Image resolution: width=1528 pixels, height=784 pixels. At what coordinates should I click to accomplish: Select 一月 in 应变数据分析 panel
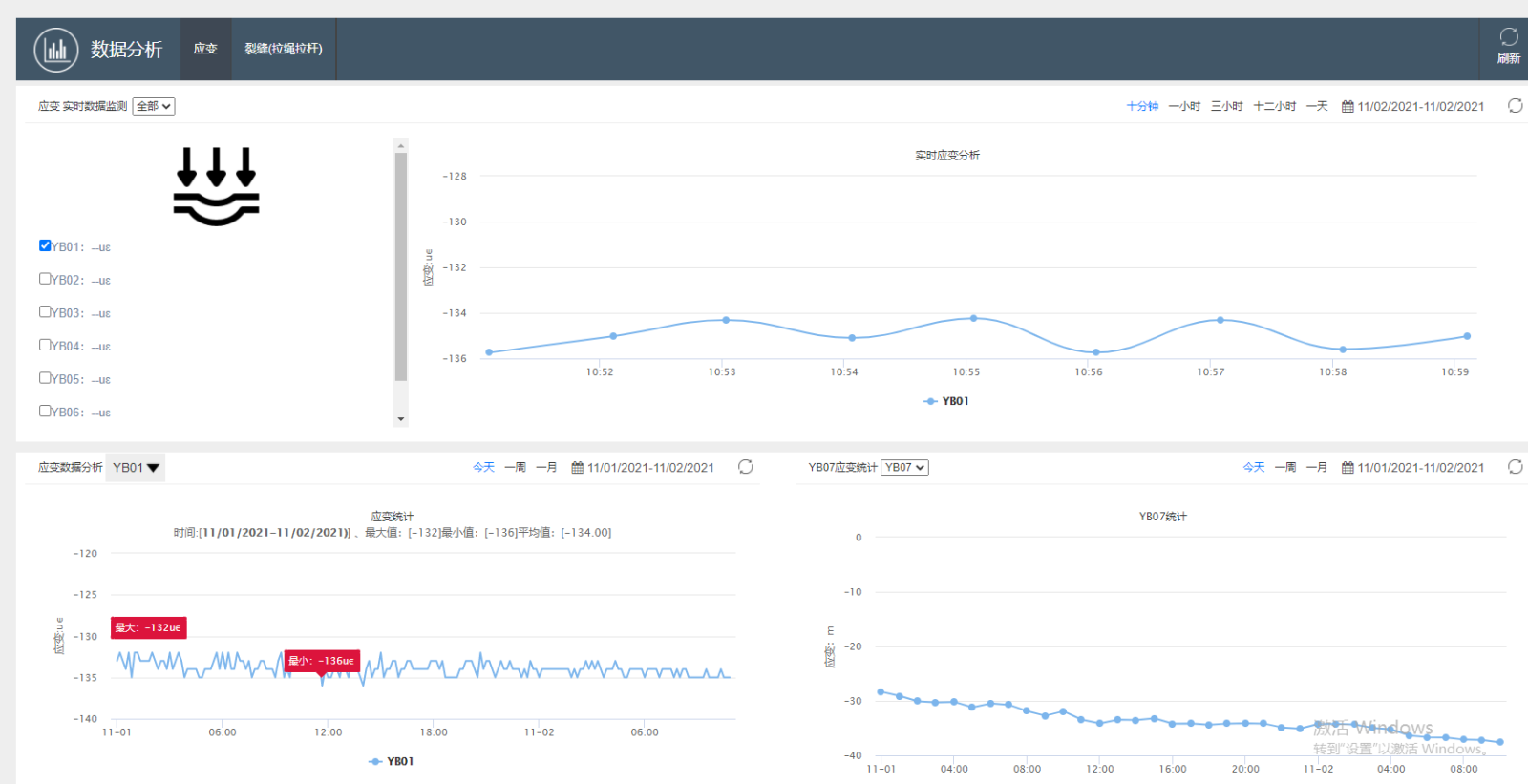[546, 467]
